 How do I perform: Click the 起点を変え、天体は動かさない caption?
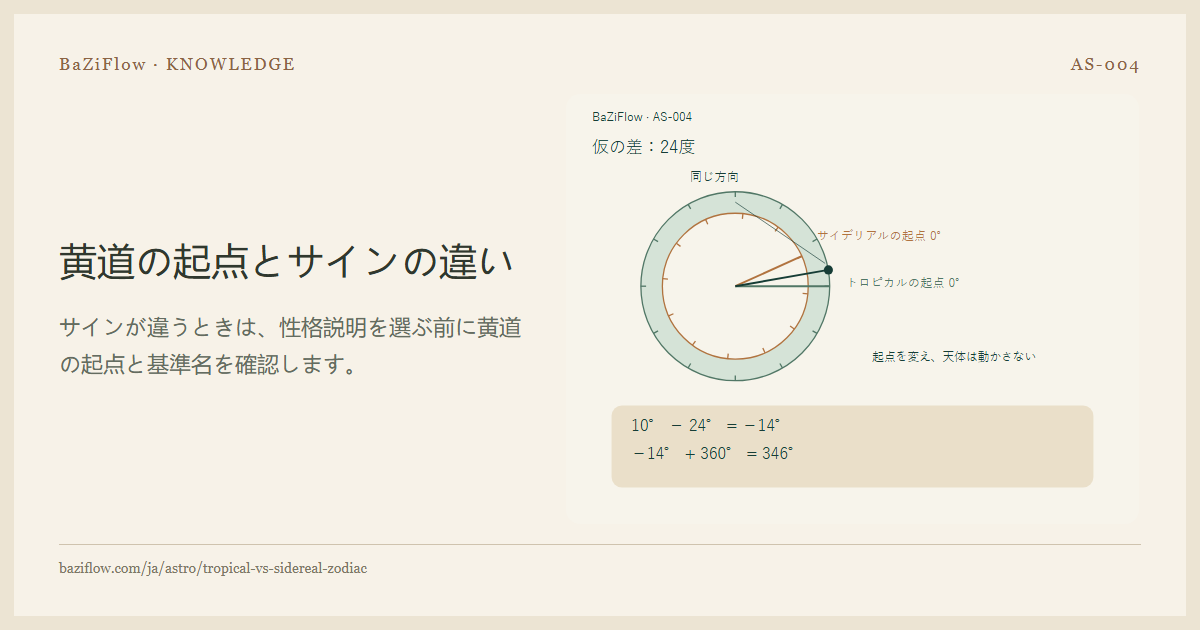click(x=954, y=356)
